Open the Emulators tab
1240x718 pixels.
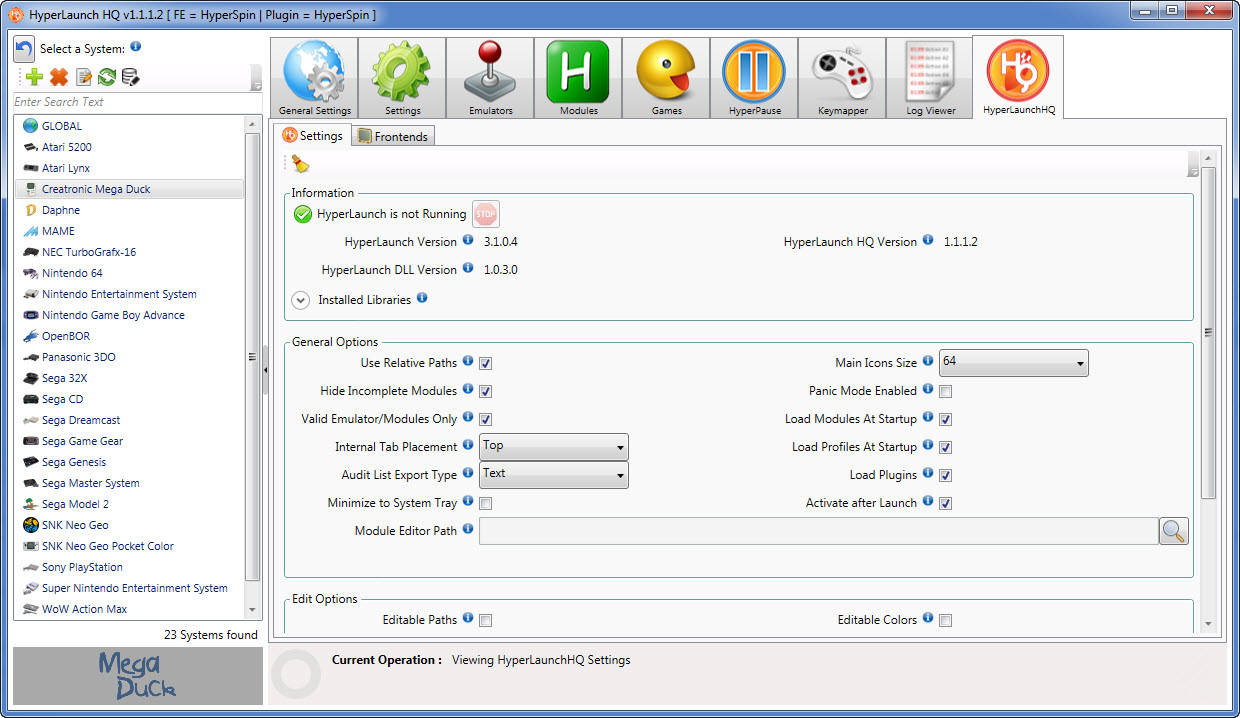click(x=490, y=79)
